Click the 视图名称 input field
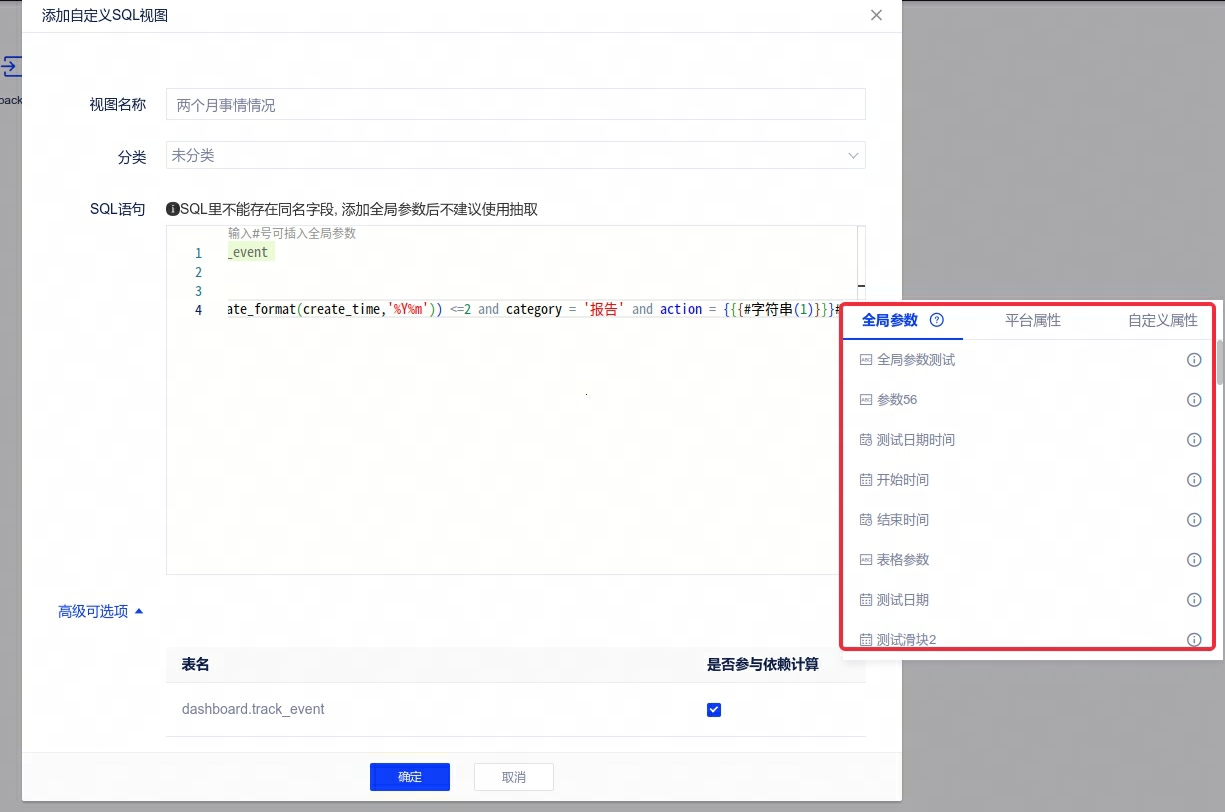 pyautogui.click(x=515, y=105)
